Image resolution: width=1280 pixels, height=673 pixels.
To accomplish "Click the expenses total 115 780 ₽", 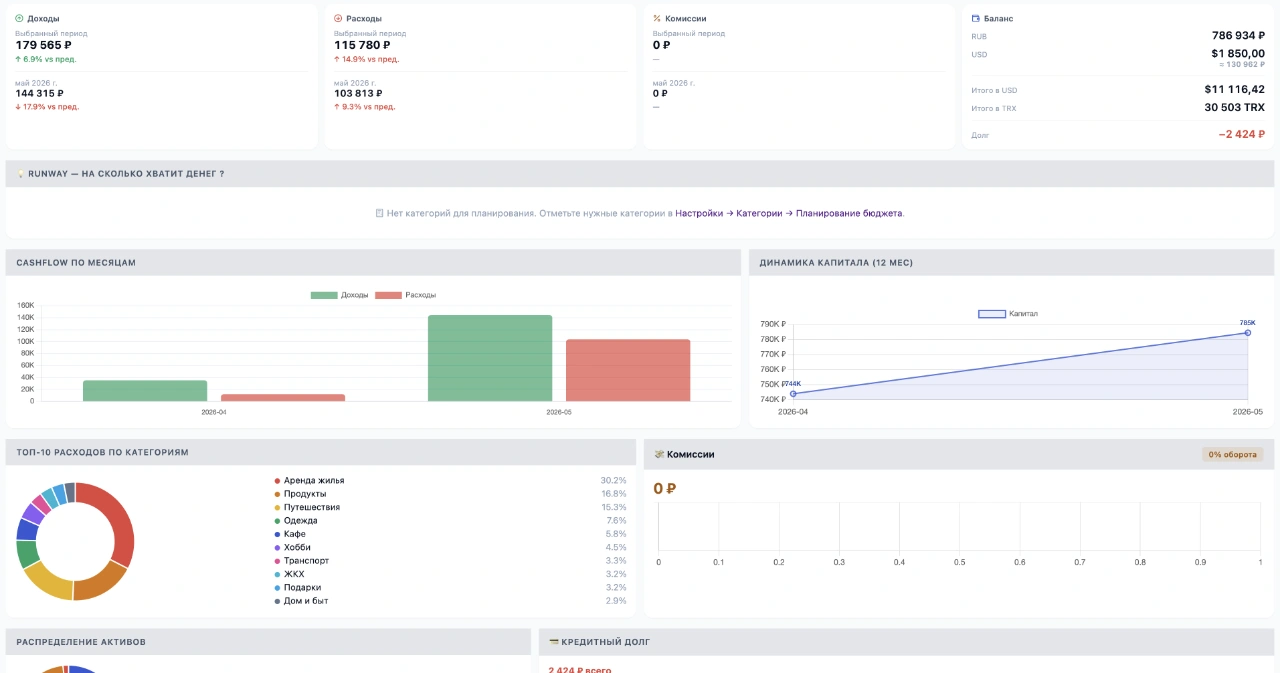I will (362, 45).
